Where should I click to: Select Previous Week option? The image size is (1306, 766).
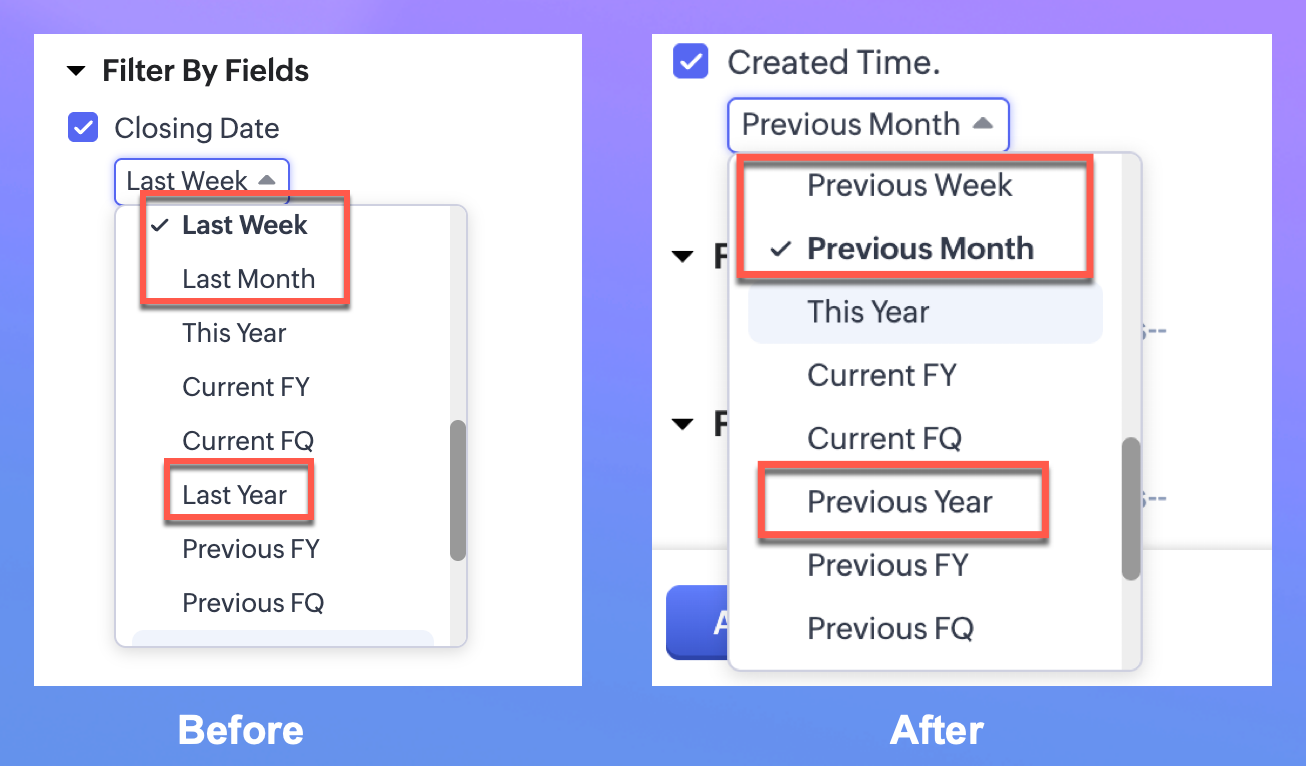909,185
